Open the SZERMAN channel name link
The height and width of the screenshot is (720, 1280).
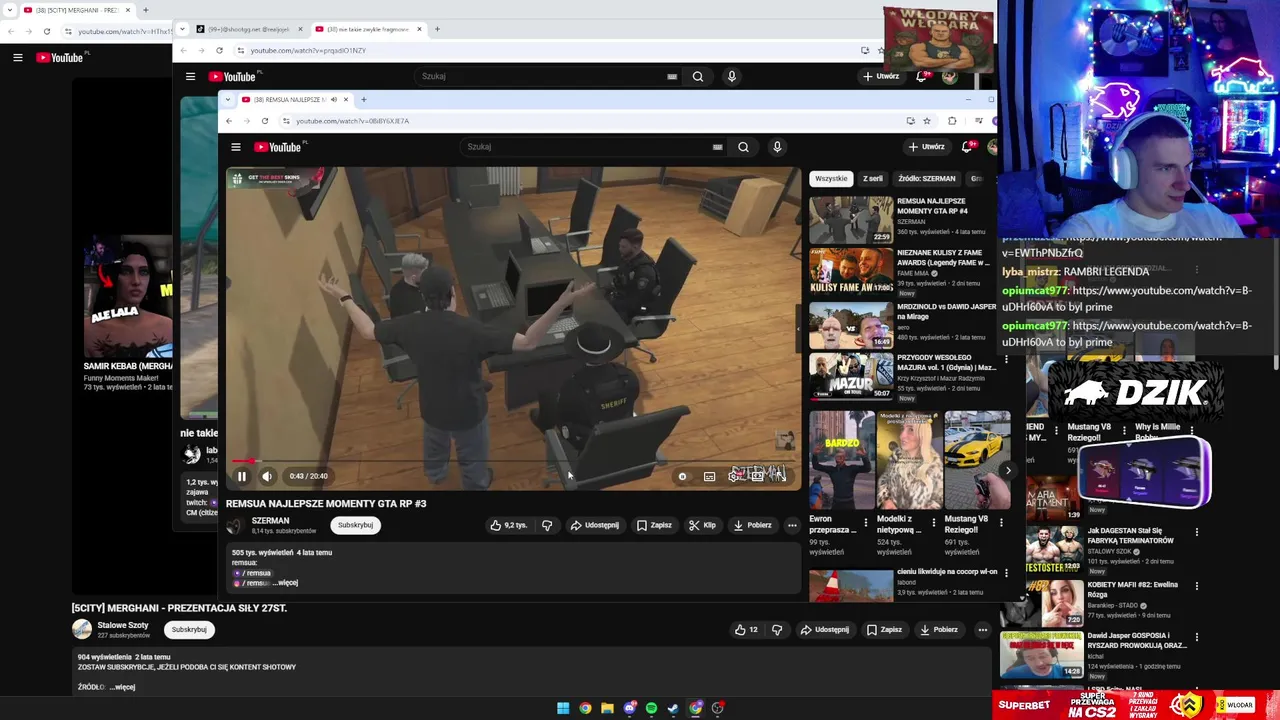click(x=270, y=521)
